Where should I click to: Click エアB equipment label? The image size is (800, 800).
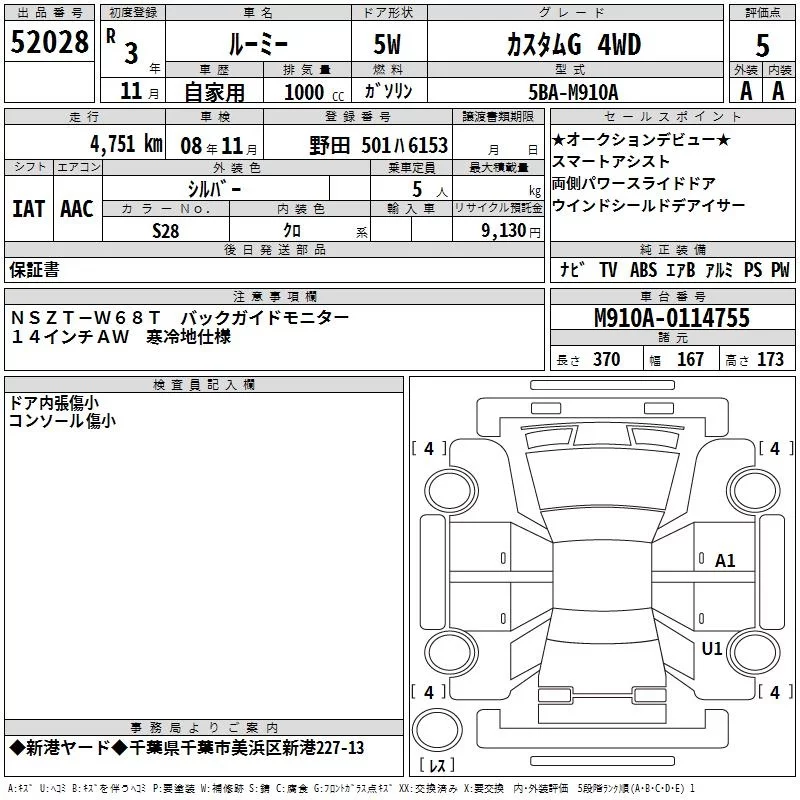pos(681,269)
